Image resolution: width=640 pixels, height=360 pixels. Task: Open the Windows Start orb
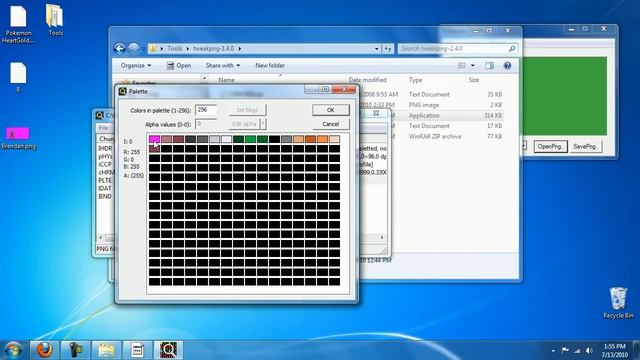pyautogui.click(x=13, y=350)
